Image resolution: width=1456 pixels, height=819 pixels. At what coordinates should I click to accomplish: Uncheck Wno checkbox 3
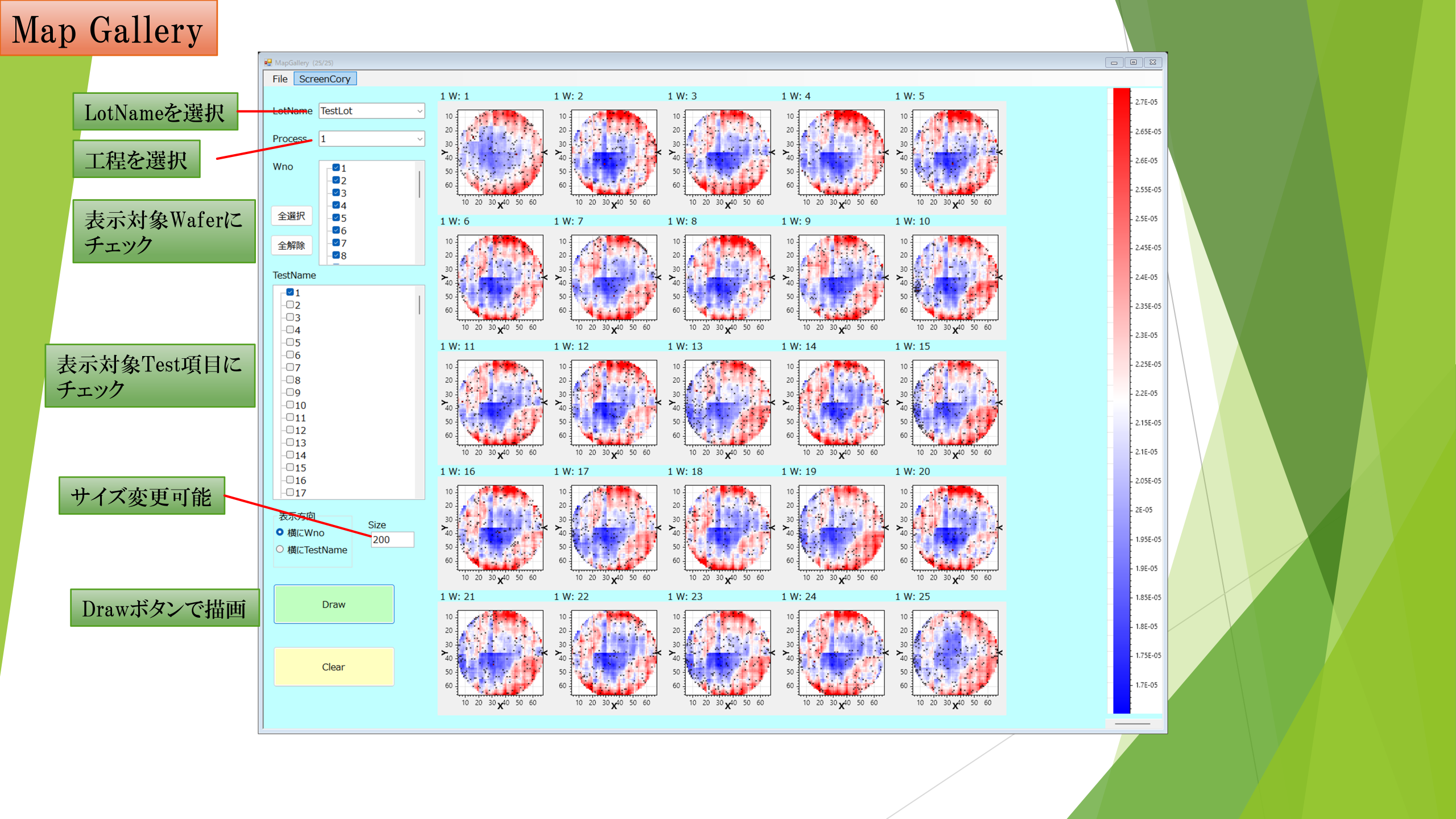(336, 193)
